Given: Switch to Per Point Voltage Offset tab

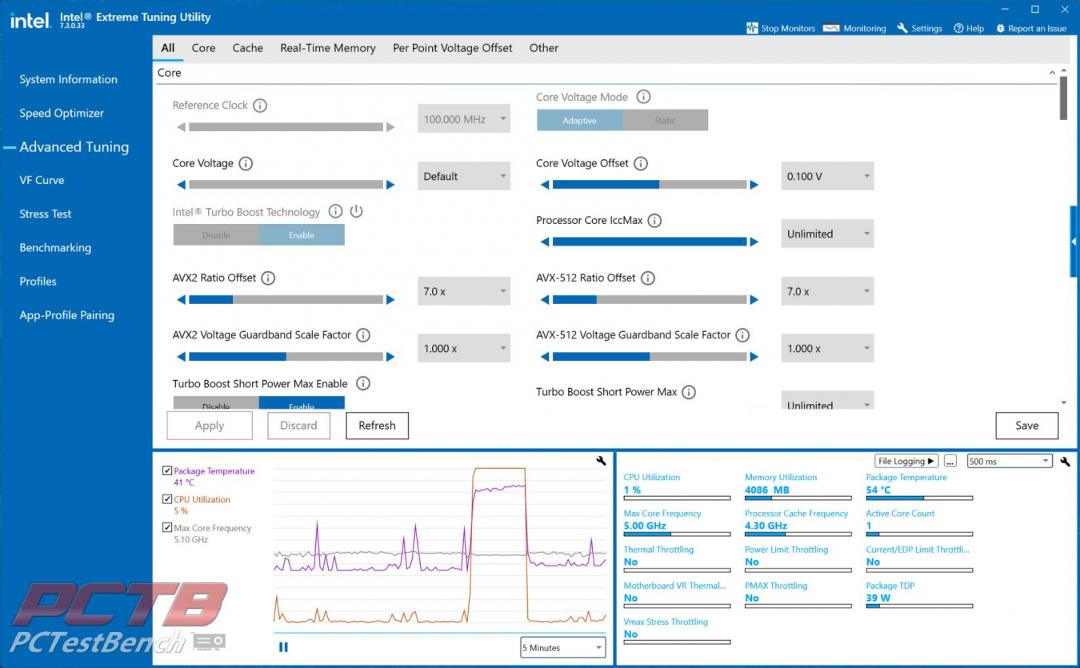Looking at the screenshot, I should (x=453, y=48).
